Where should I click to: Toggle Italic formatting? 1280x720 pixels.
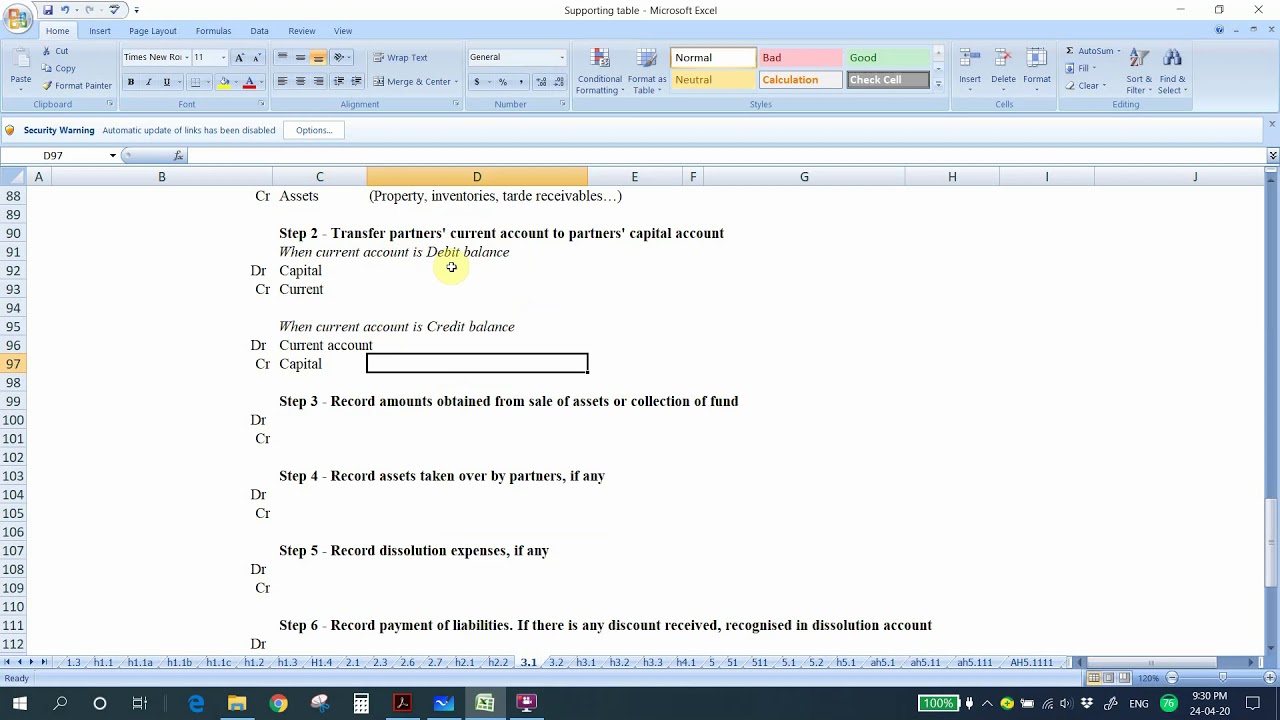pos(148,82)
